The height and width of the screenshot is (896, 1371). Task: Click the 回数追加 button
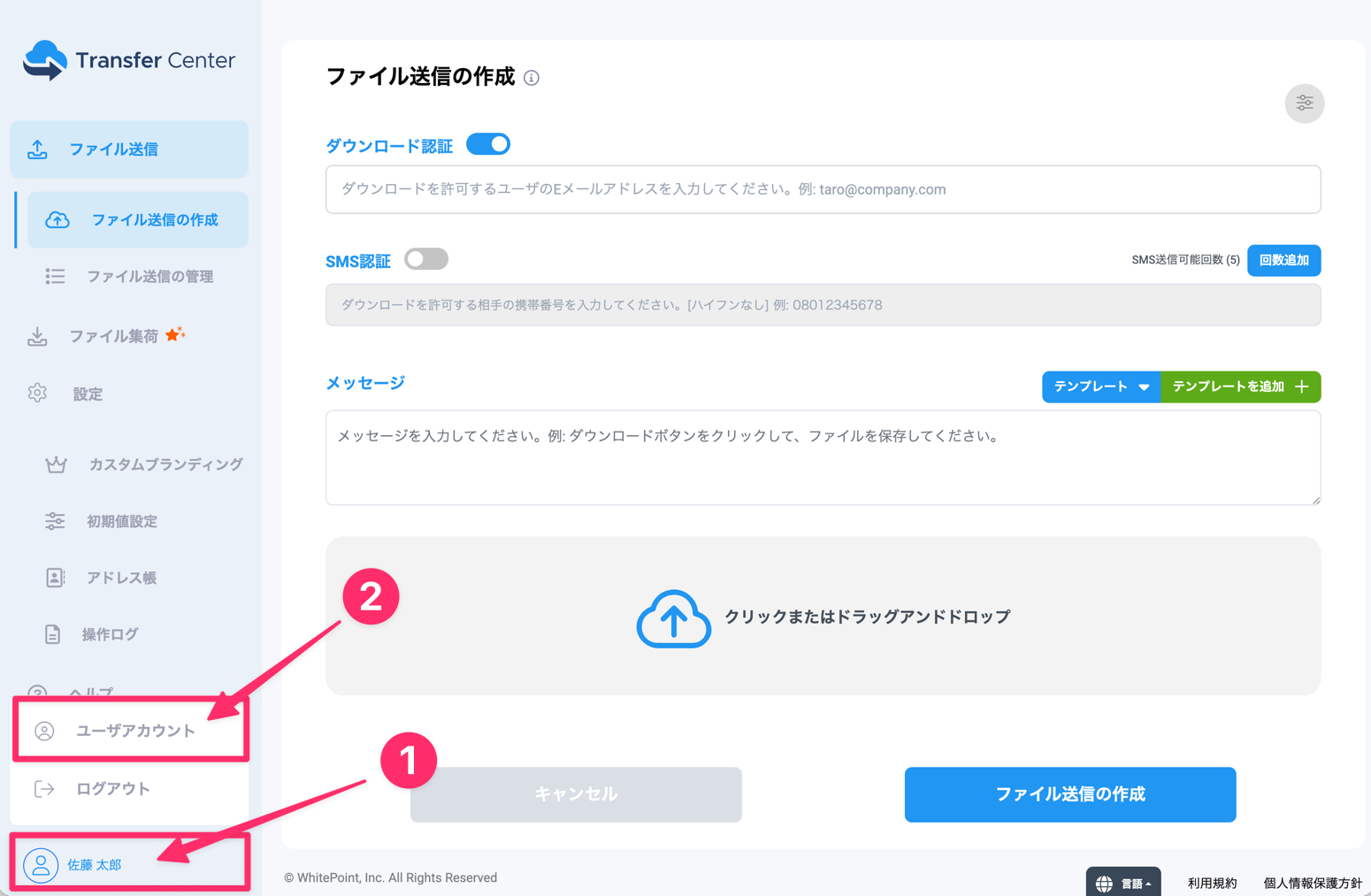pyautogui.click(x=1283, y=260)
